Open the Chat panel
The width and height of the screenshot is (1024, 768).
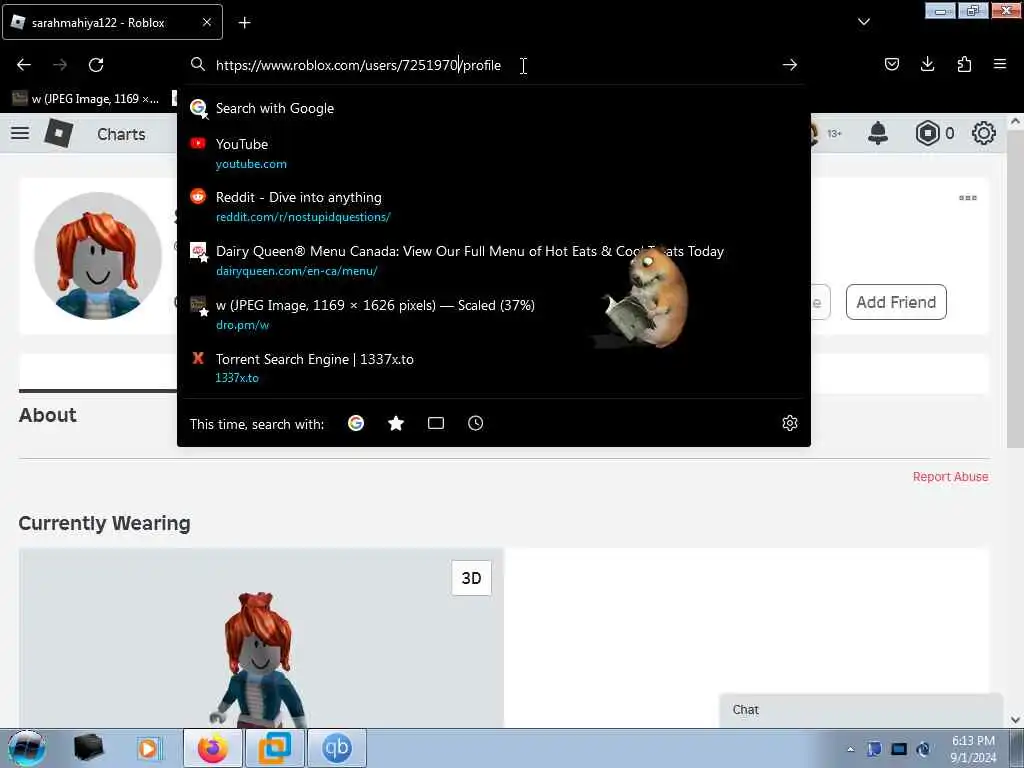[861, 710]
